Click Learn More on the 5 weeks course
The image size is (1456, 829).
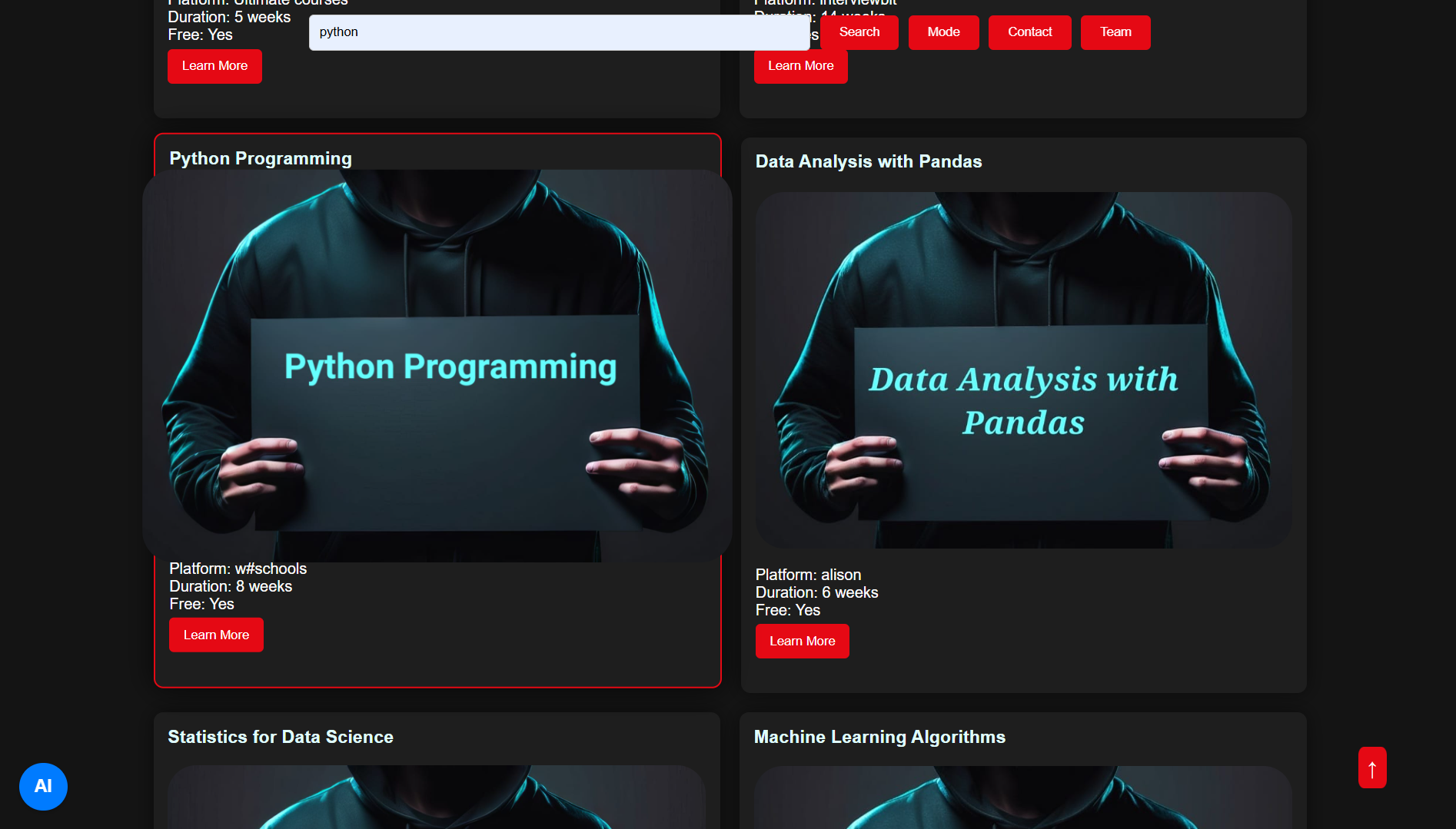tap(214, 66)
